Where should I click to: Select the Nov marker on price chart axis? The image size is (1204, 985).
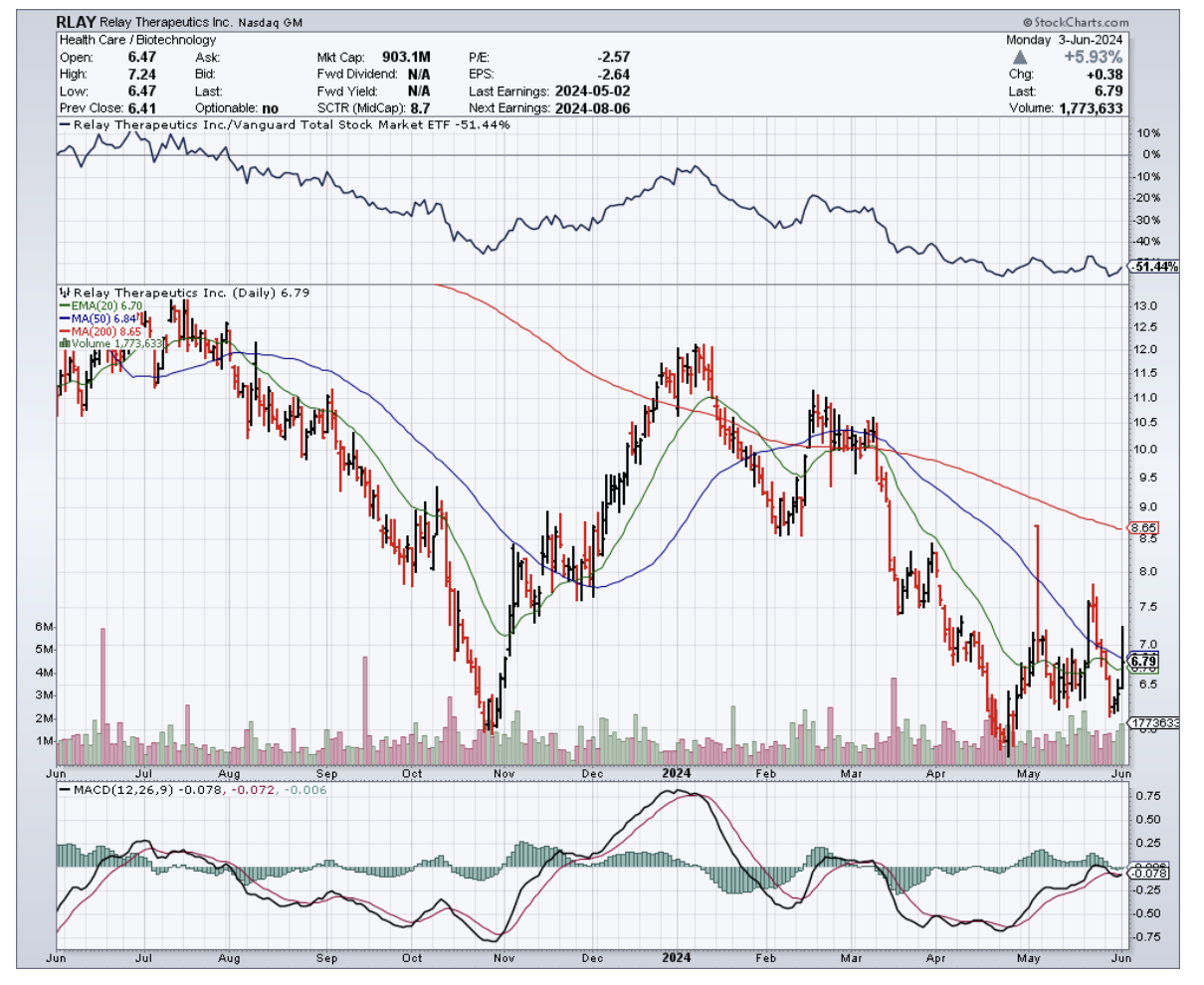click(x=503, y=773)
